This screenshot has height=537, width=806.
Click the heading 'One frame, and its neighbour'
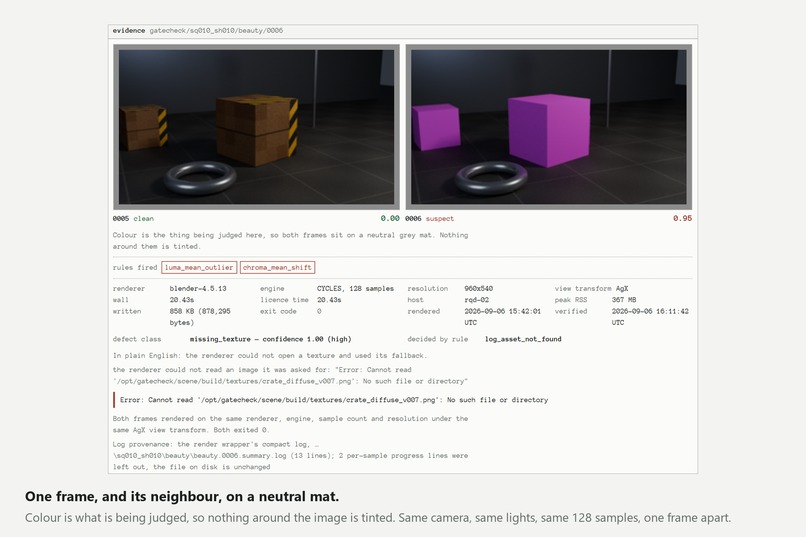[182, 496]
